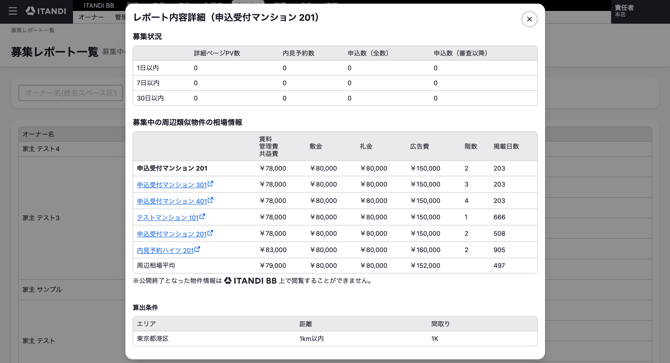This screenshot has width=670, height=363.
Task: Select the オーナー menu item in background page
Action: (91, 17)
